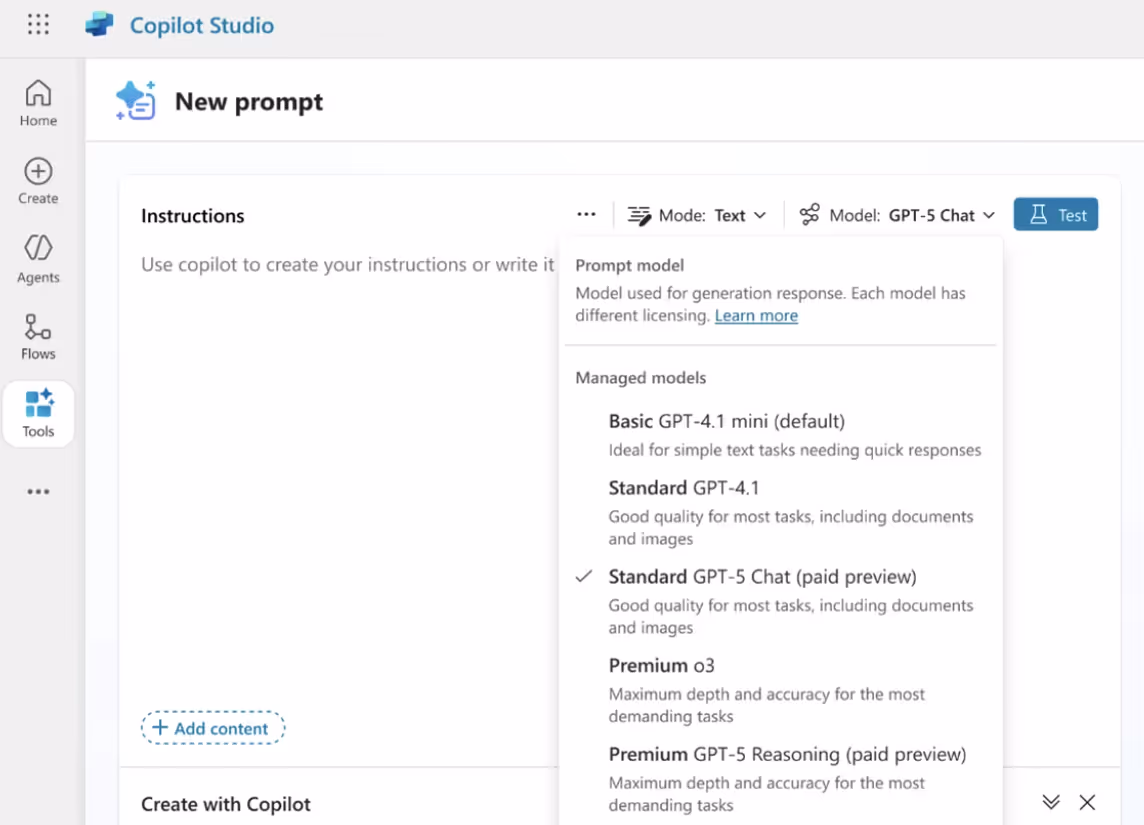Click Add content button

pyautogui.click(x=212, y=728)
